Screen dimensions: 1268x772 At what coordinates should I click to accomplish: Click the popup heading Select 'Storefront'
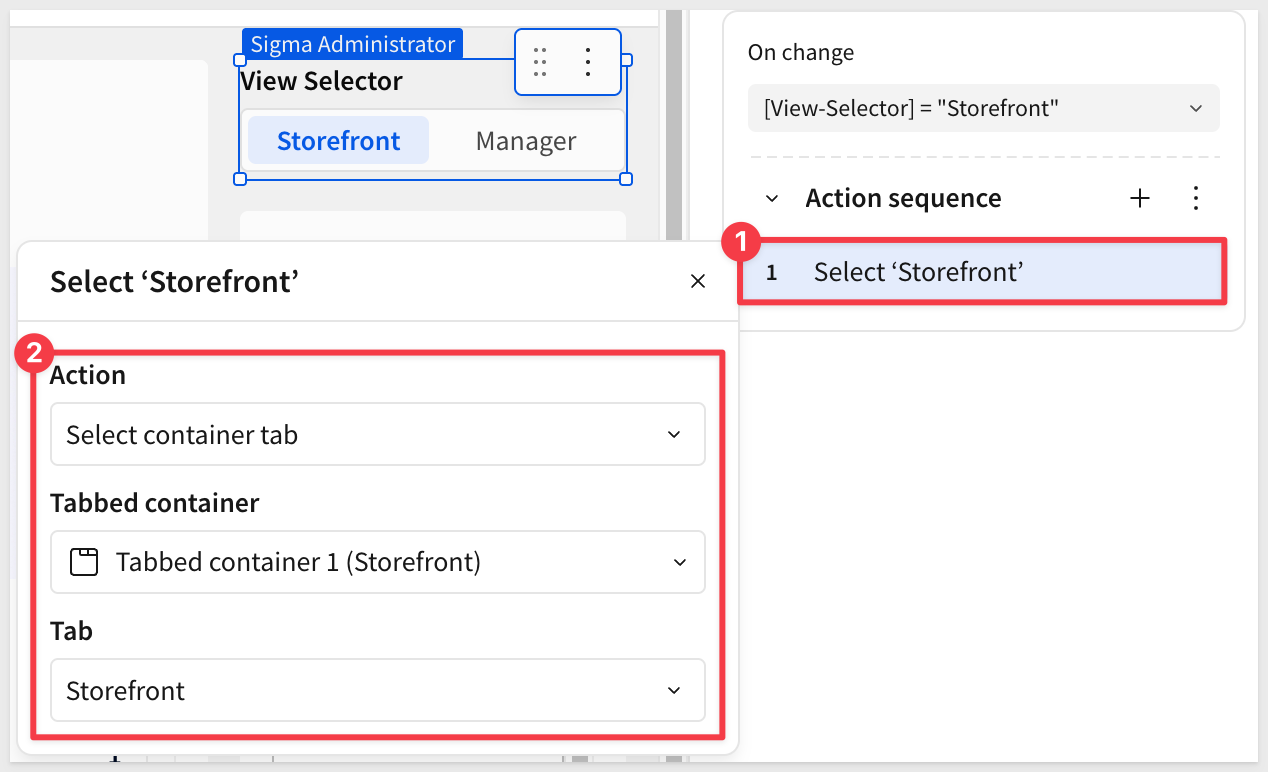(175, 282)
